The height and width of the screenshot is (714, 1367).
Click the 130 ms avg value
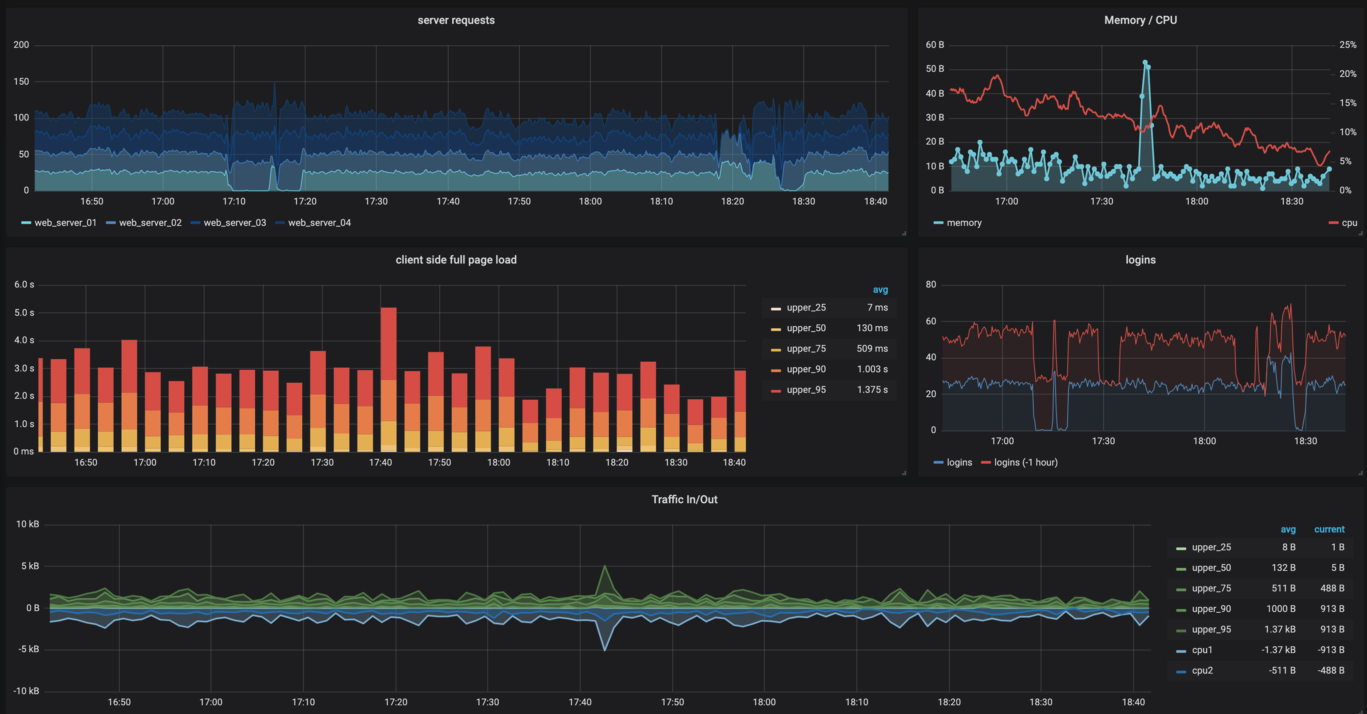872,328
